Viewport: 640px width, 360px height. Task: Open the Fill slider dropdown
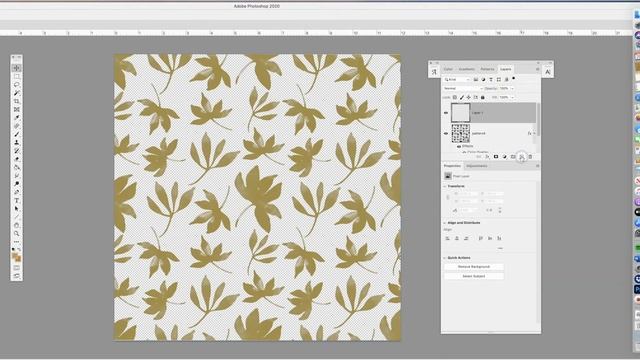coord(512,97)
